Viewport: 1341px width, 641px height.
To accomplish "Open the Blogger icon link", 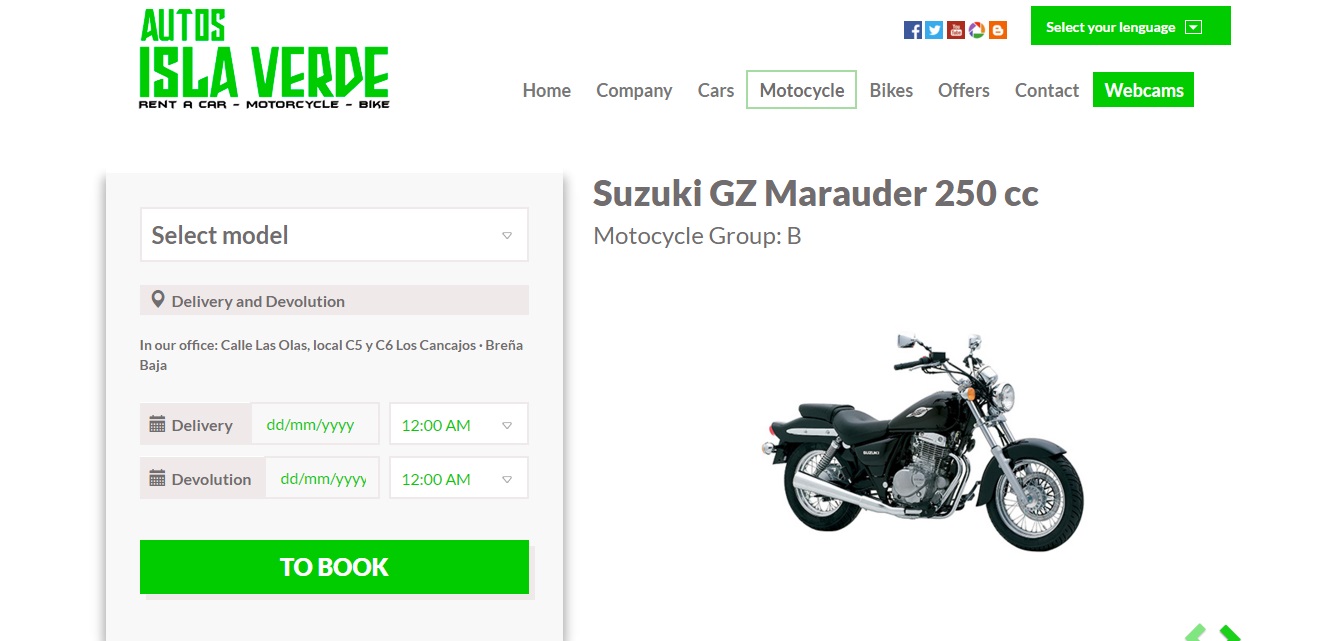I will 998,30.
